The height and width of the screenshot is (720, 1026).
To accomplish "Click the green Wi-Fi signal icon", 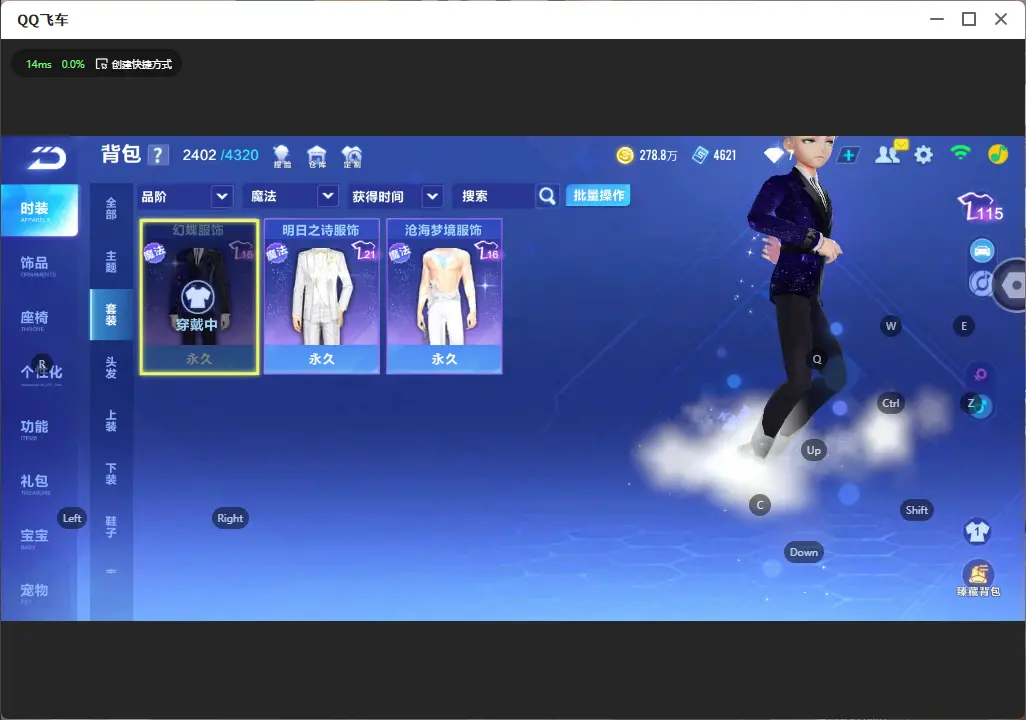I will tap(960, 153).
